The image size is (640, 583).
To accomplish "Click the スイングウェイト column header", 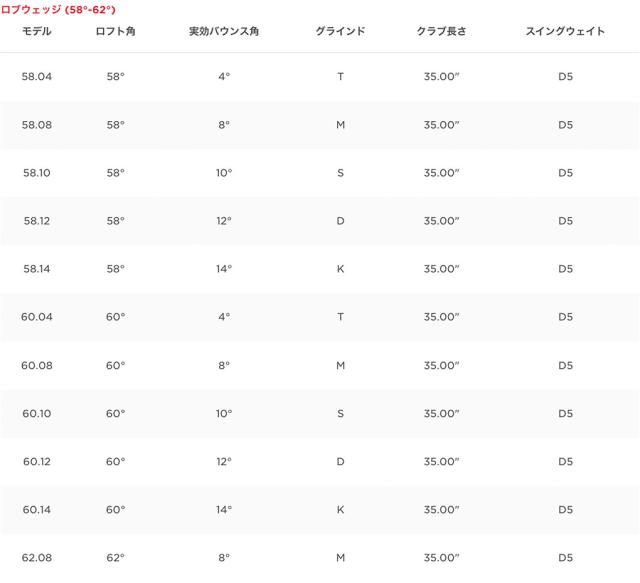I will click(x=565, y=32).
